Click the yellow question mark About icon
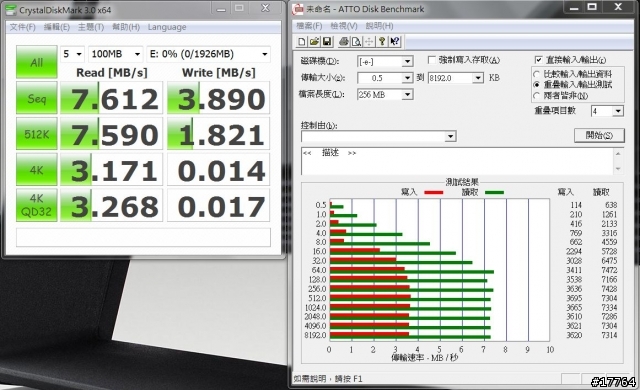The height and width of the screenshot is (390, 640). coord(382,42)
